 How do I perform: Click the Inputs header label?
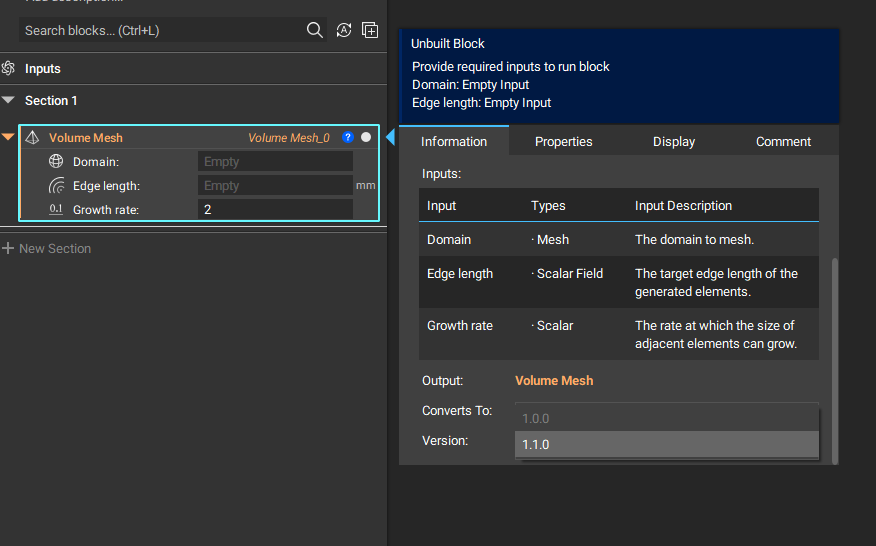coord(42,69)
